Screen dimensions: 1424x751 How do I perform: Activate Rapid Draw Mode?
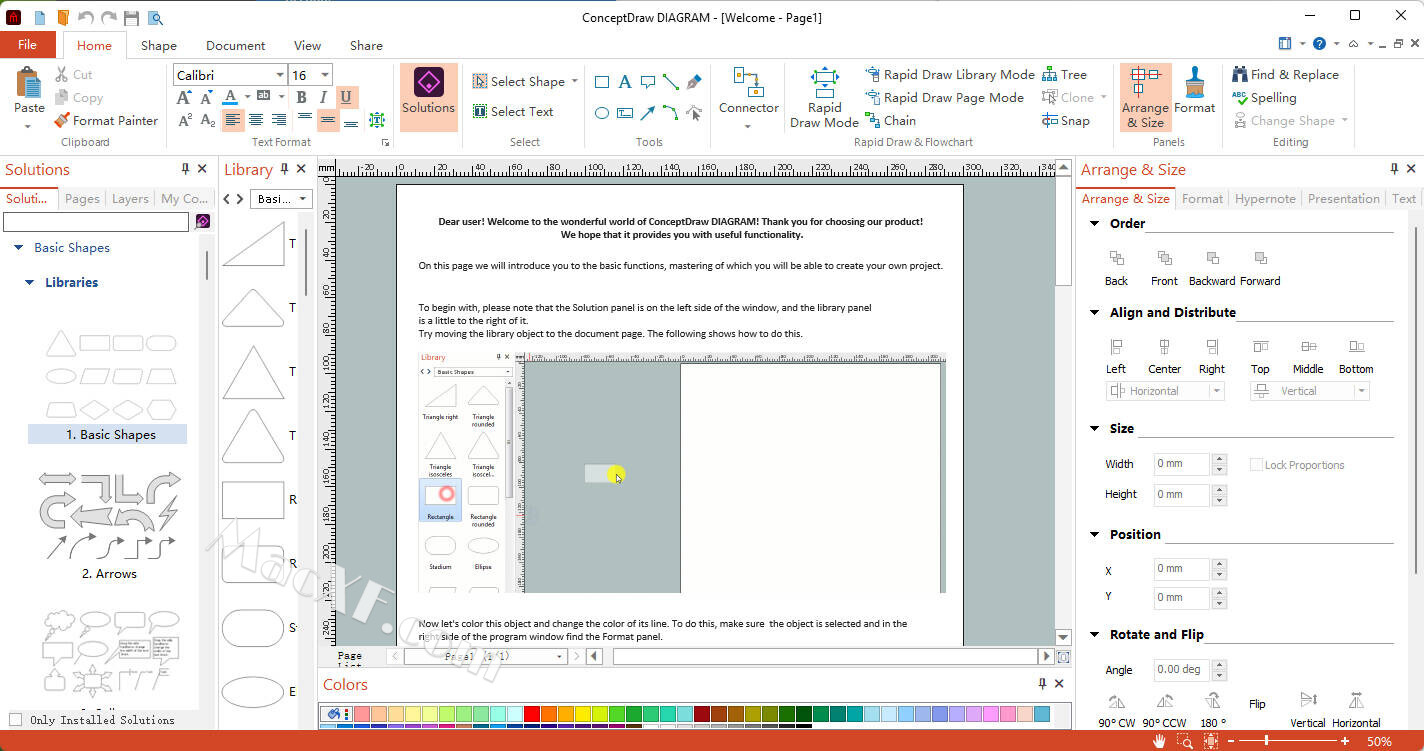(x=824, y=98)
